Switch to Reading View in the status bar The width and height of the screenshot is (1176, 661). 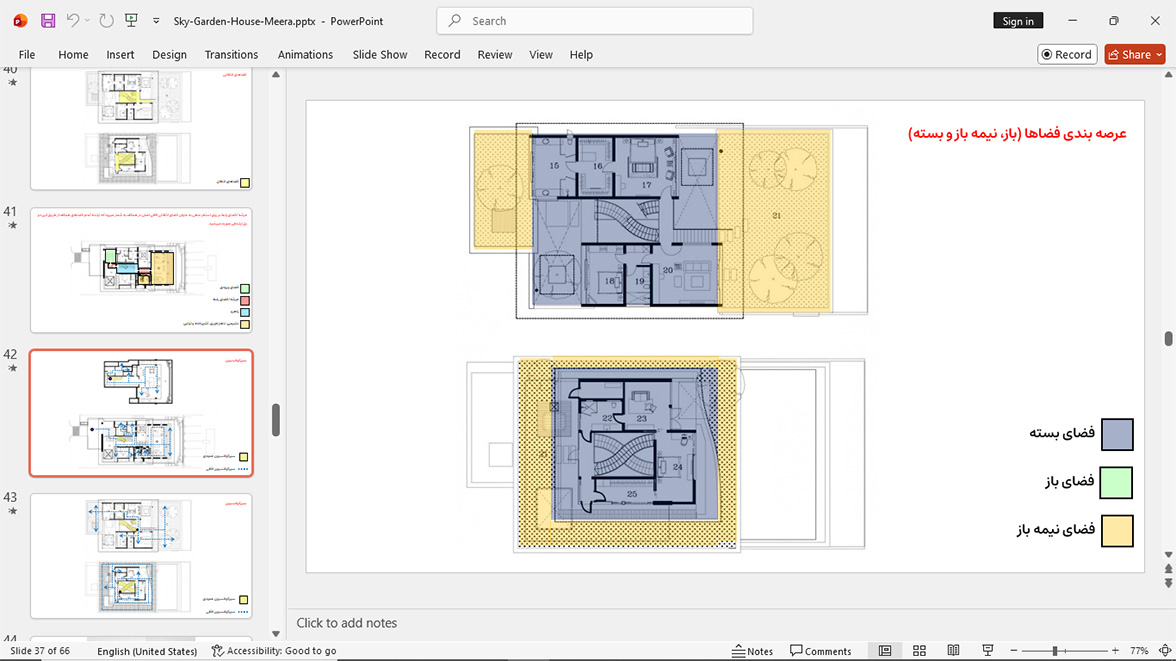pos(953,650)
